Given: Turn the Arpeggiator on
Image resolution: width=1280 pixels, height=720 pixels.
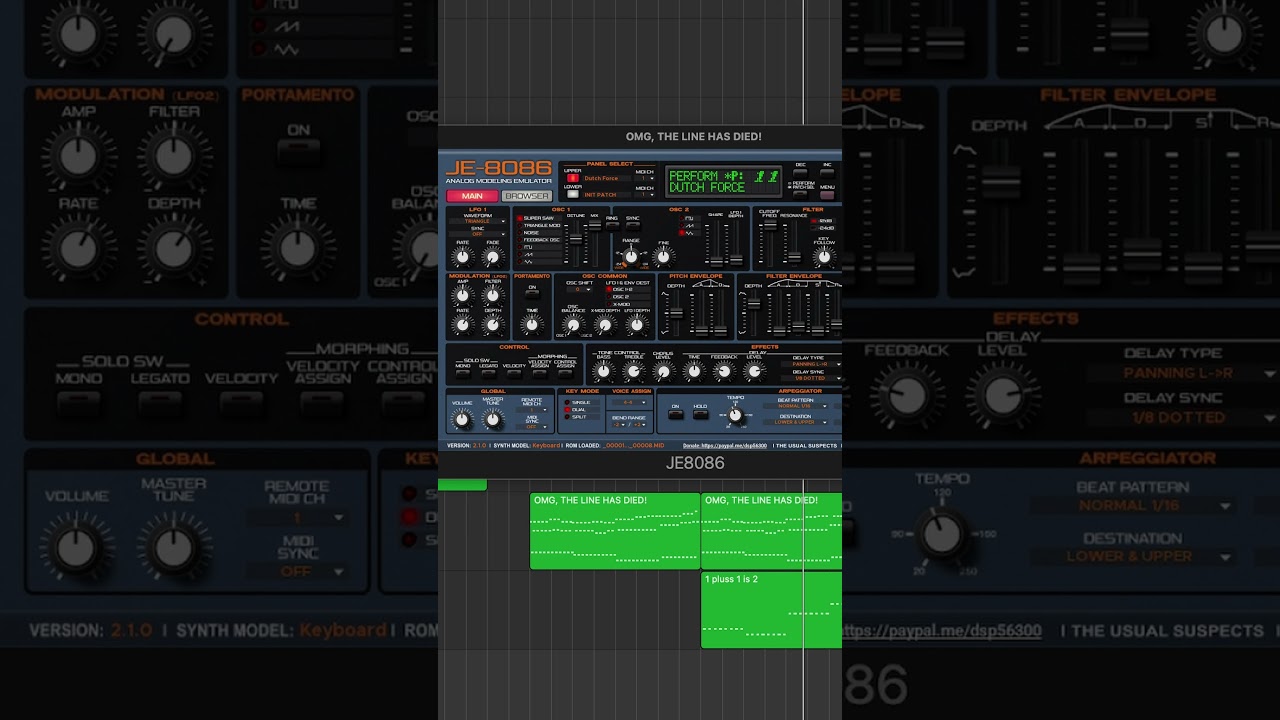Looking at the screenshot, I should click(x=676, y=415).
